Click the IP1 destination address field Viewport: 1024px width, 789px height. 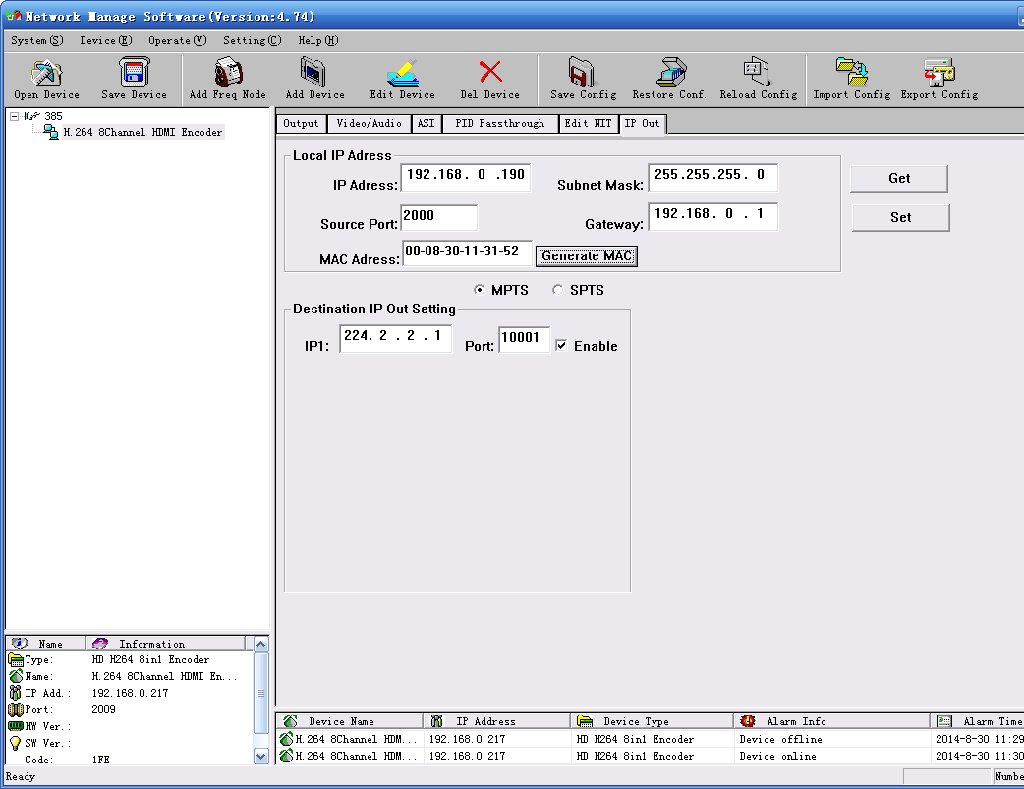click(396, 338)
